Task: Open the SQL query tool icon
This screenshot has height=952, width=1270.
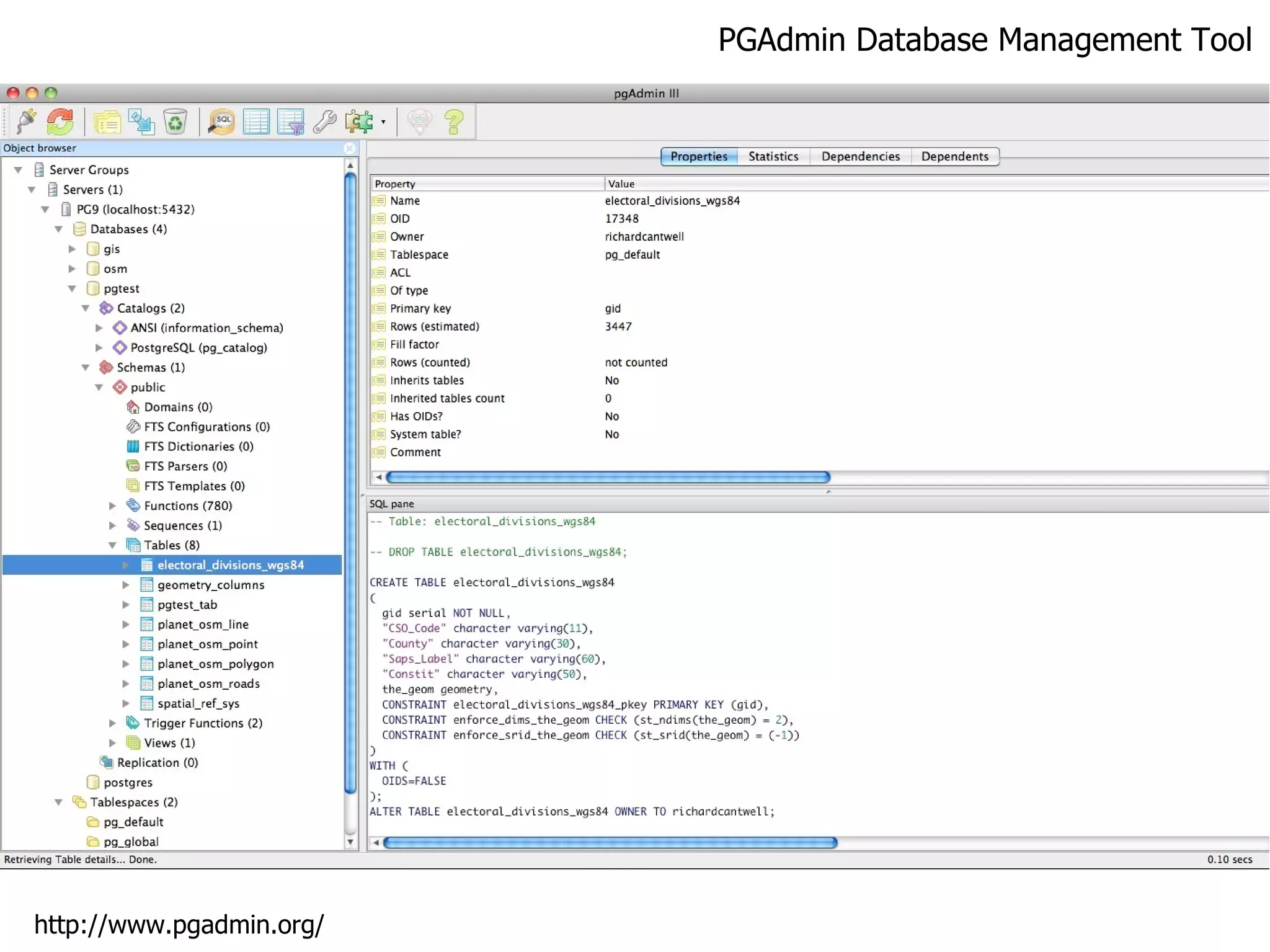Action: coord(221,122)
